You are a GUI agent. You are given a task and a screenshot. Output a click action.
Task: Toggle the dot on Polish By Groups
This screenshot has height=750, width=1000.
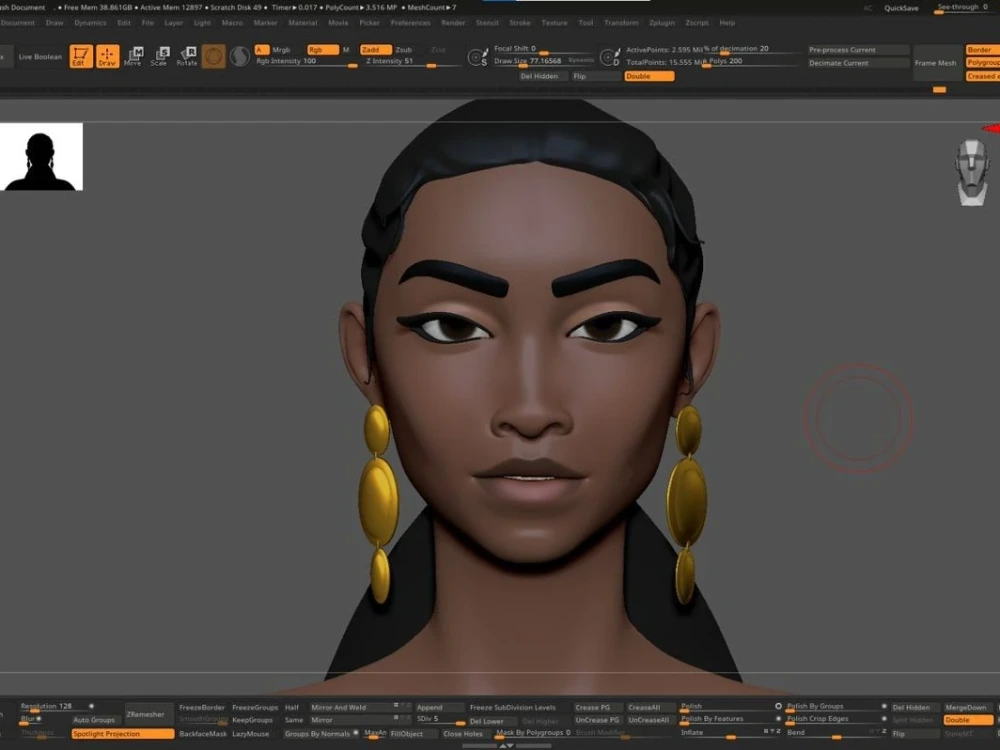point(884,706)
